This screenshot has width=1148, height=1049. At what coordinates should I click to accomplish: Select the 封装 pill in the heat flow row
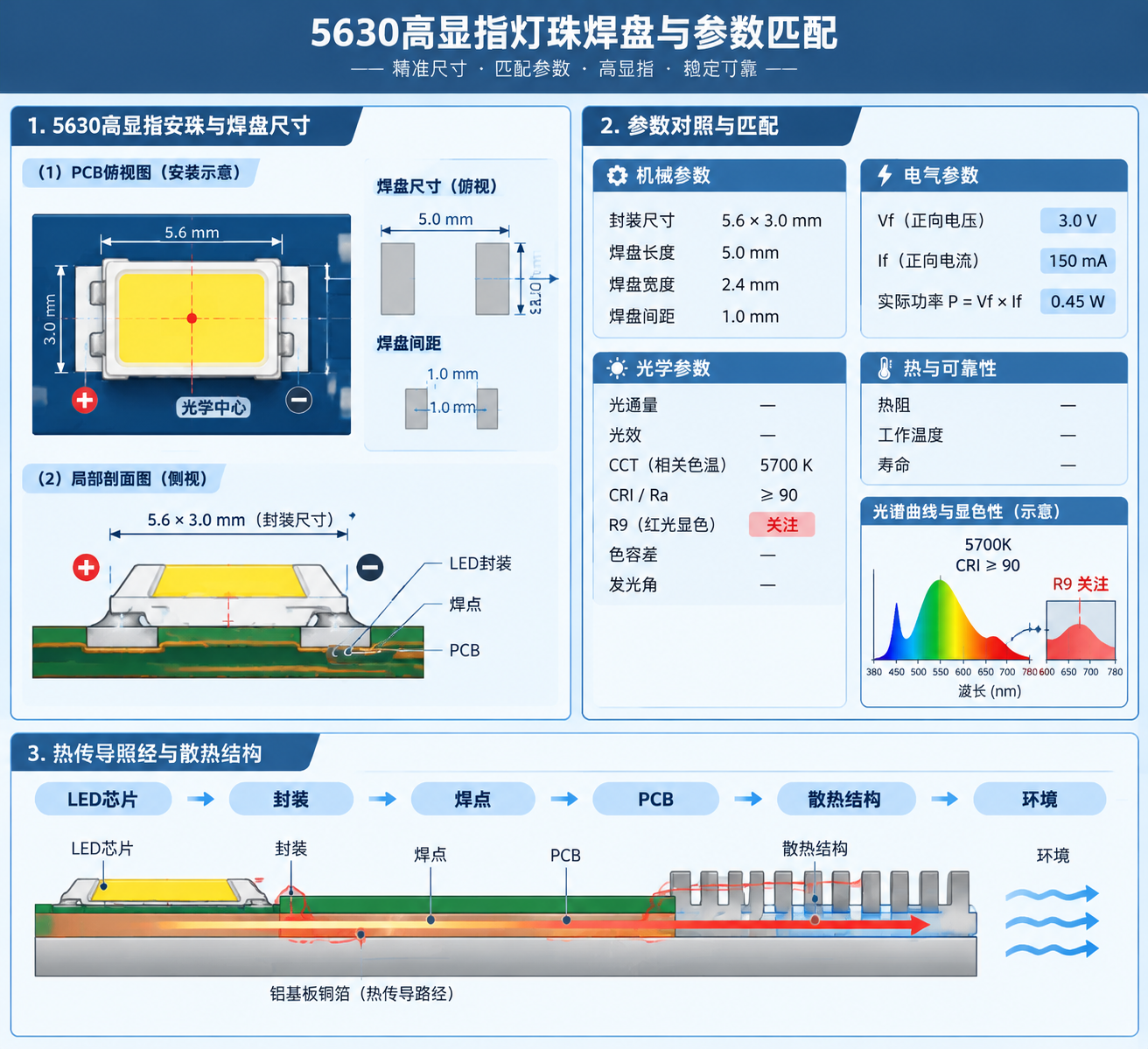[291, 799]
